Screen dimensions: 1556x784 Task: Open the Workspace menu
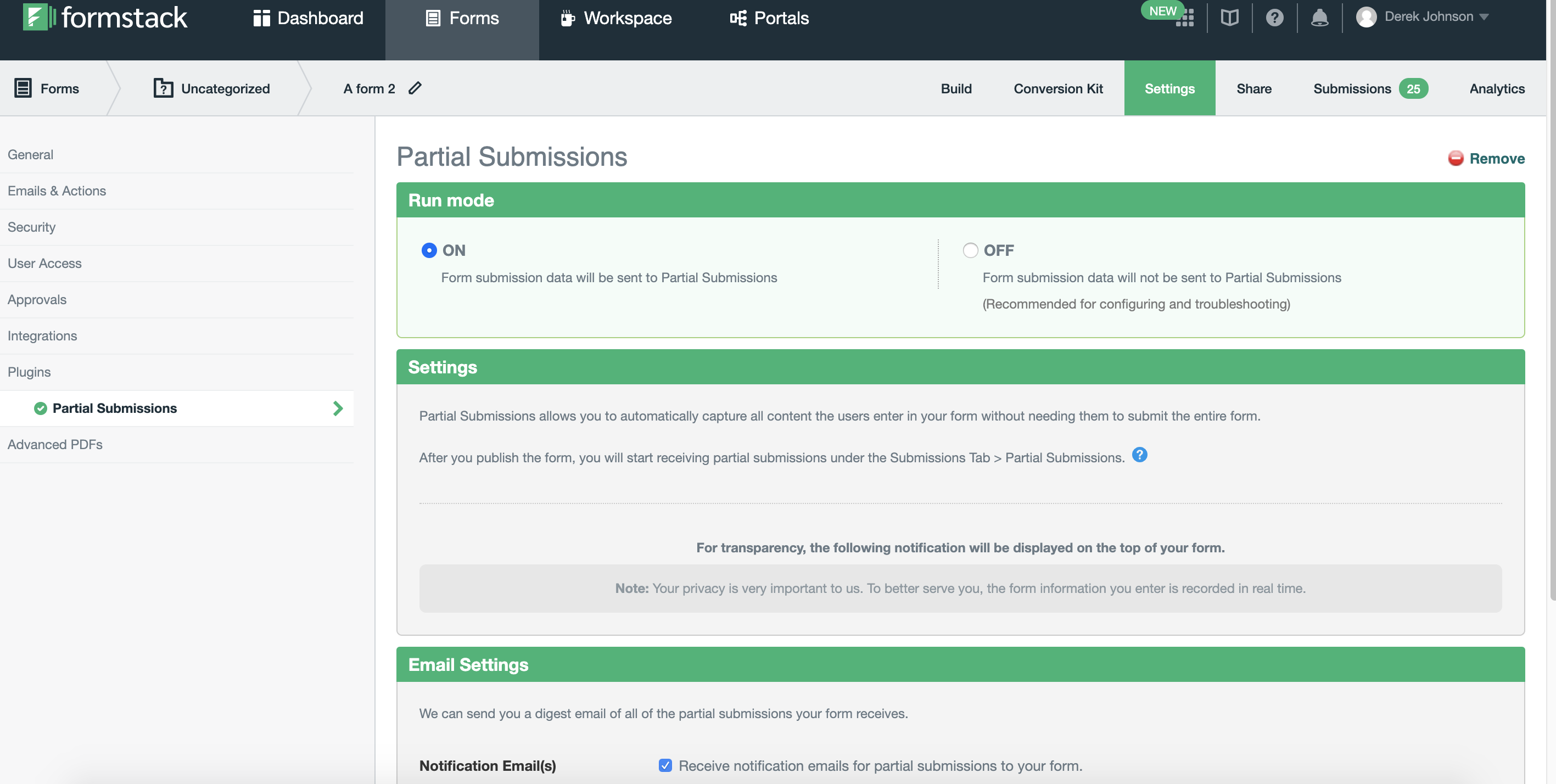[615, 18]
